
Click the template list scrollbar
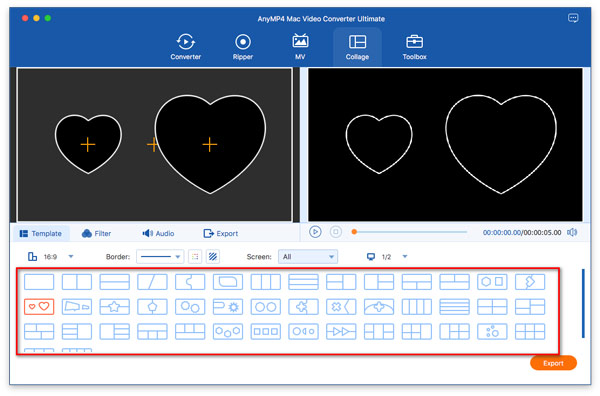[x=583, y=303]
